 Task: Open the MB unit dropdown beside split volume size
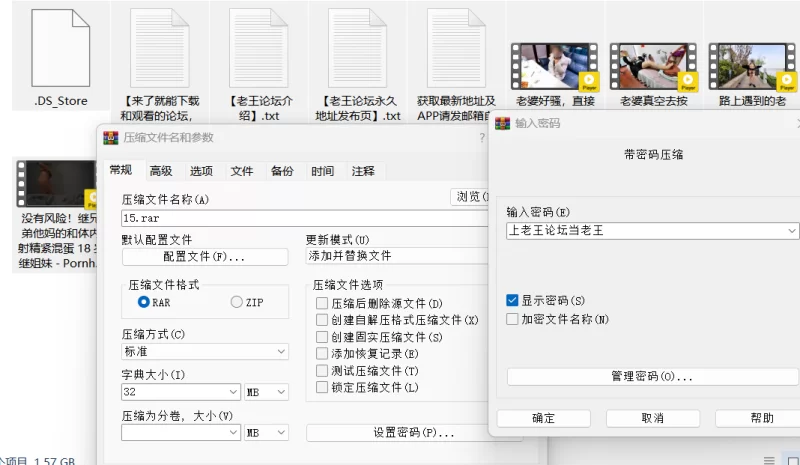[x=266, y=432]
